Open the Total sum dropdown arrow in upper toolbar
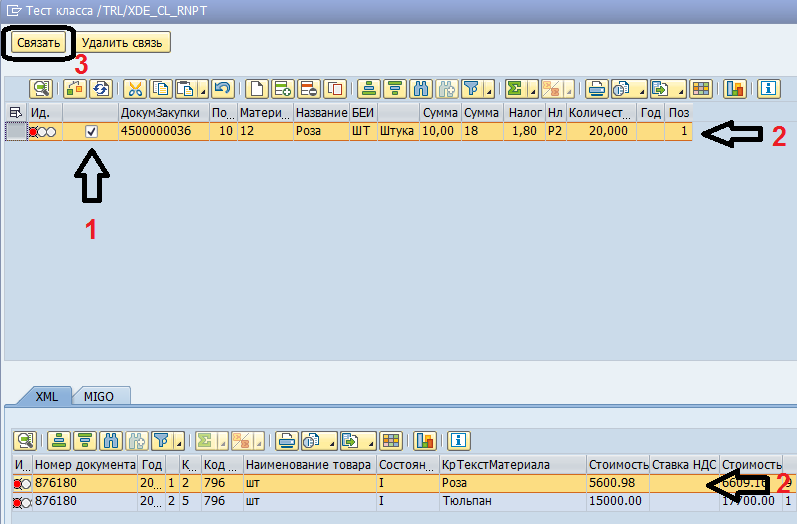The height and width of the screenshot is (524, 797). tap(534, 89)
